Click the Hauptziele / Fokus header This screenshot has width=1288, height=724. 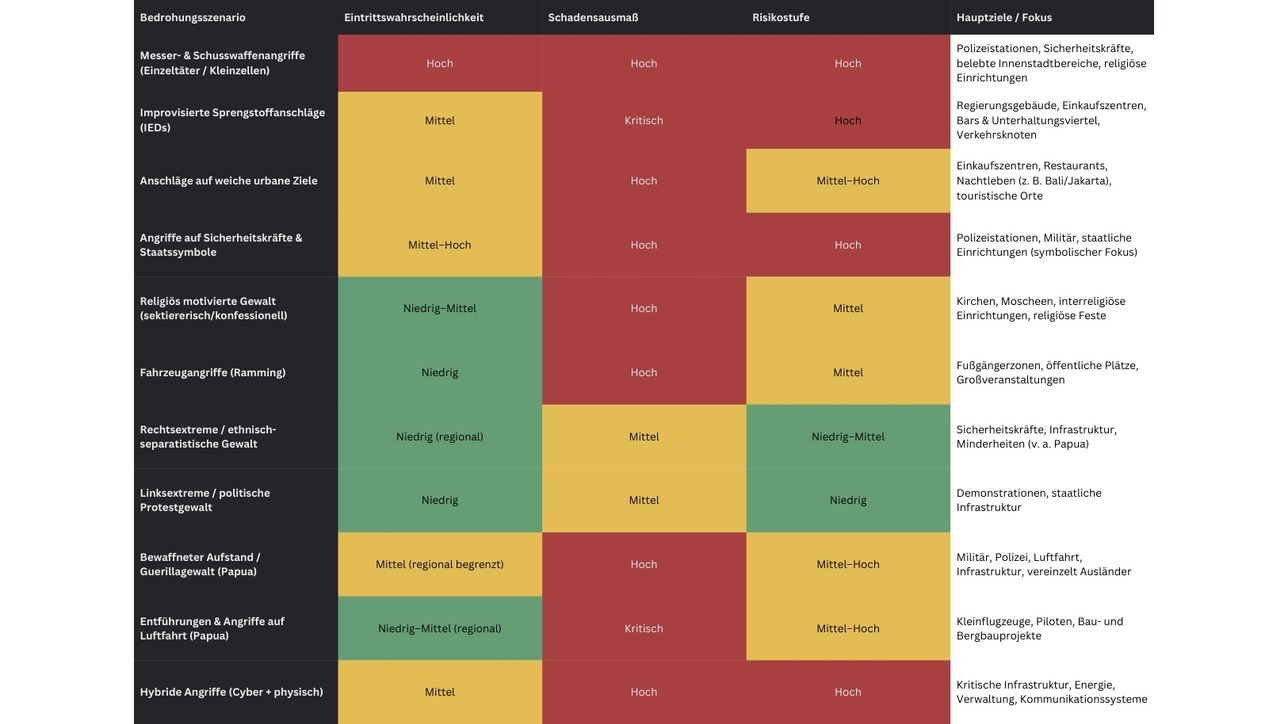click(x=1004, y=17)
